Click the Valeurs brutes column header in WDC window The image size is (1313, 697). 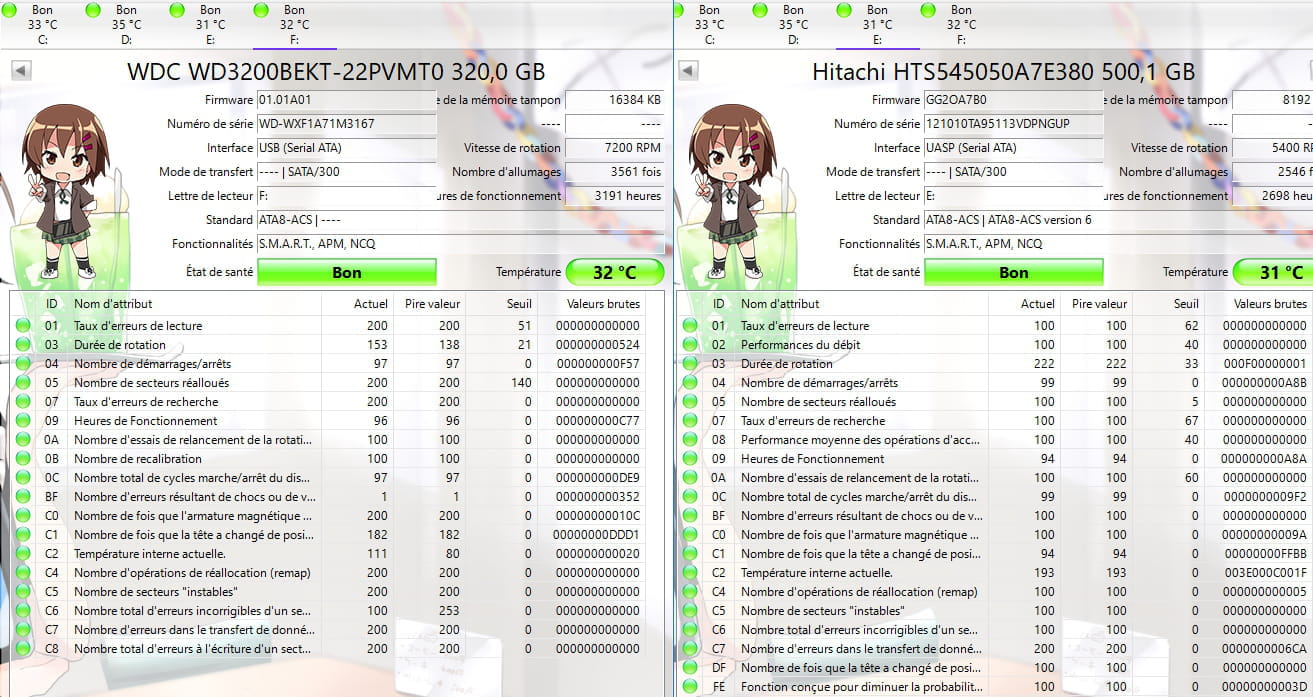tap(592, 303)
